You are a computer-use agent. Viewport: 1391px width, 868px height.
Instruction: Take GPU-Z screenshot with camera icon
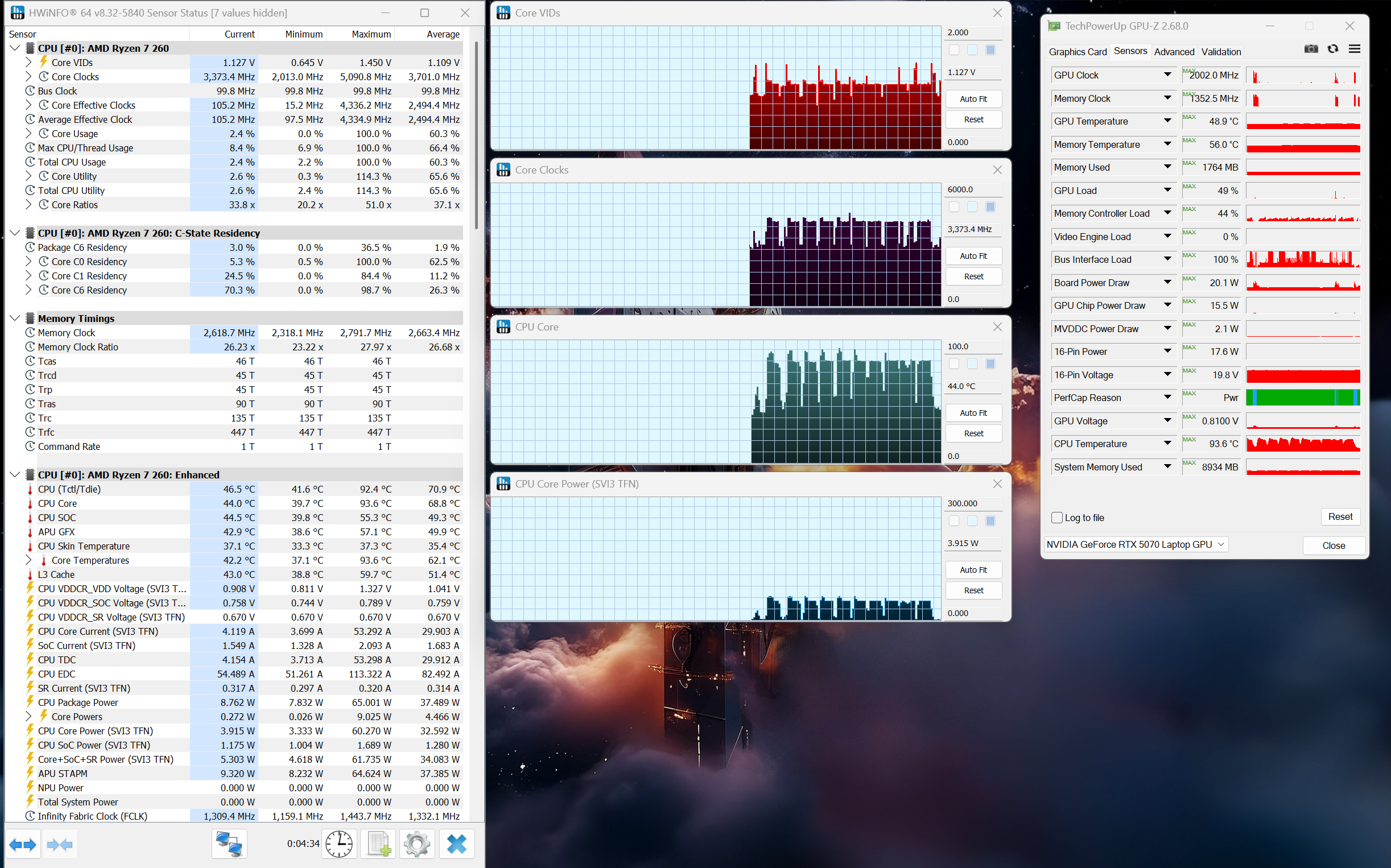click(x=1311, y=49)
